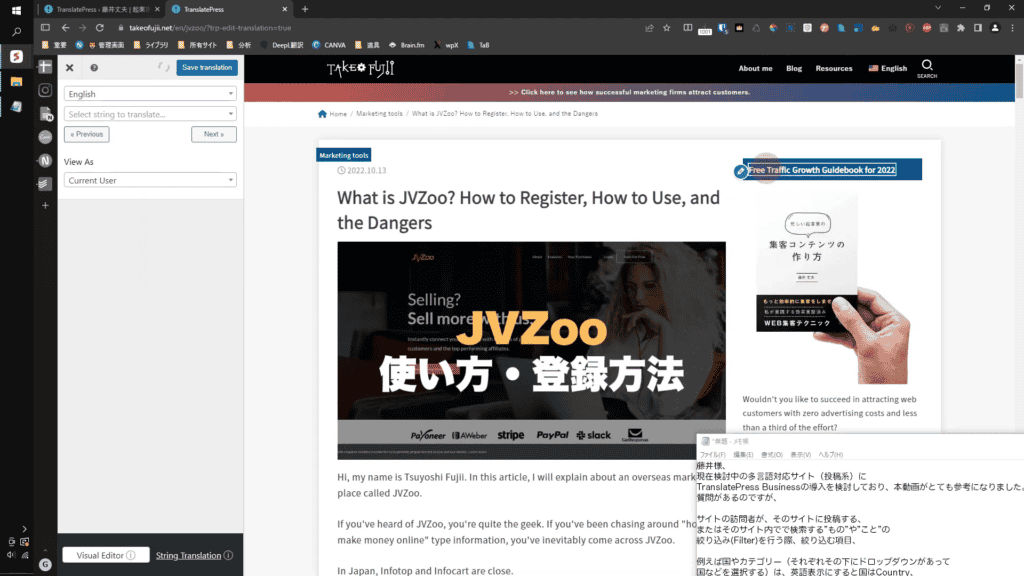Reload the current page
Screen dimensions: 1024x576
(100, 27)
